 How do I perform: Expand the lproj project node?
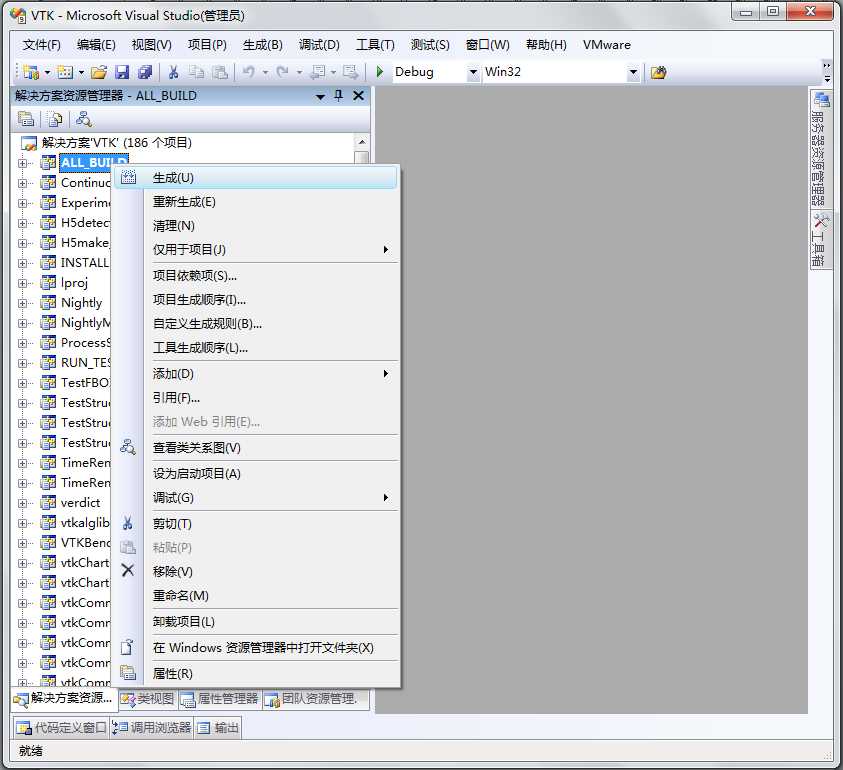click(22, 283)
